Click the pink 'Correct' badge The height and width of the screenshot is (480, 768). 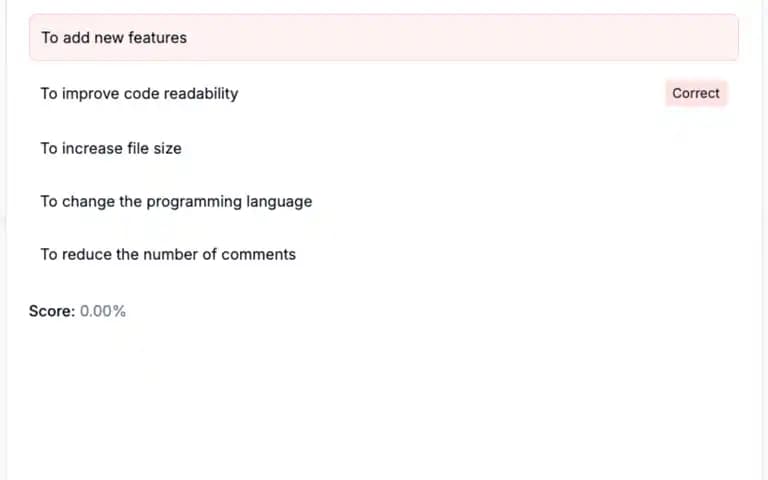pyautogui.click(x=696, y=93)
